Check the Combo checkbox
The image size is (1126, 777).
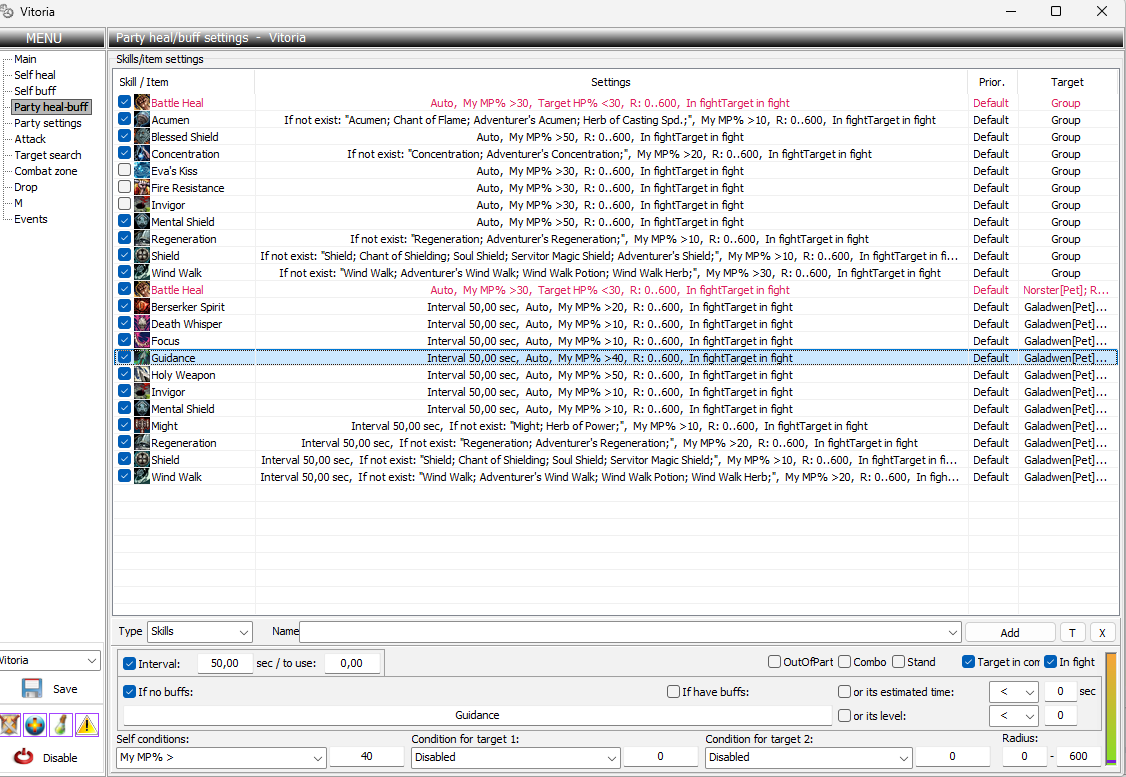[844, 661]
